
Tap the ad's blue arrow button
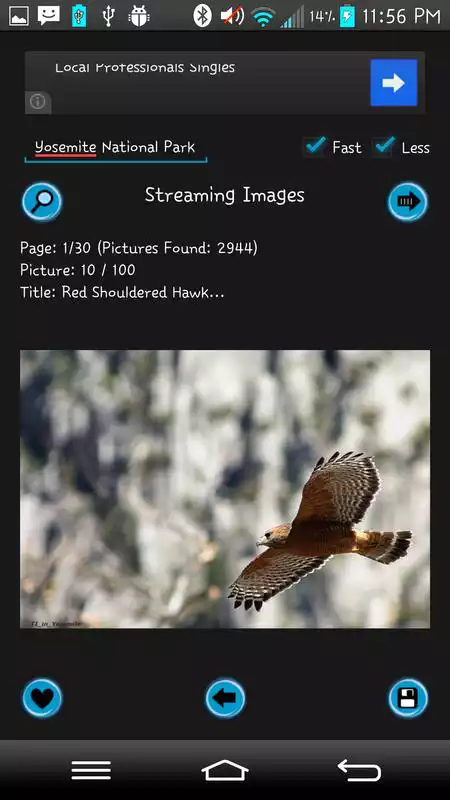[x=394, y=83]
